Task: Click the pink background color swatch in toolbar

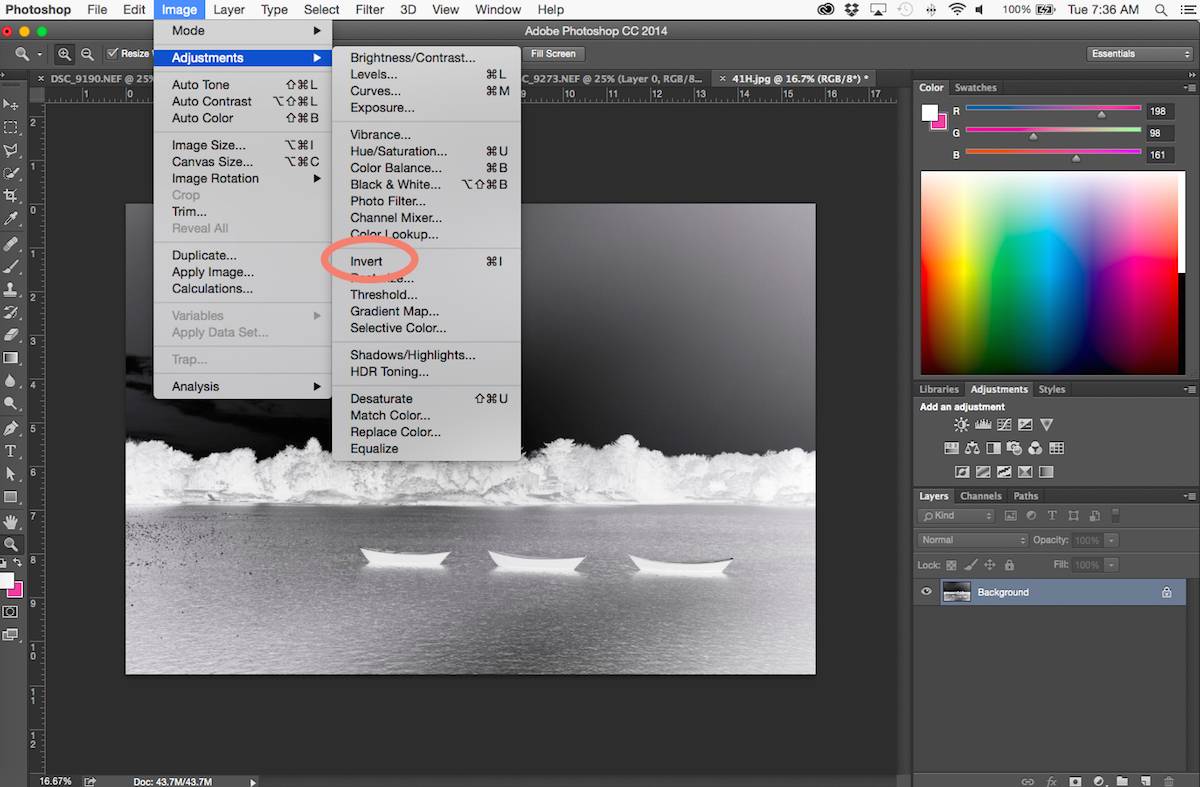Action: click(17, 588)
